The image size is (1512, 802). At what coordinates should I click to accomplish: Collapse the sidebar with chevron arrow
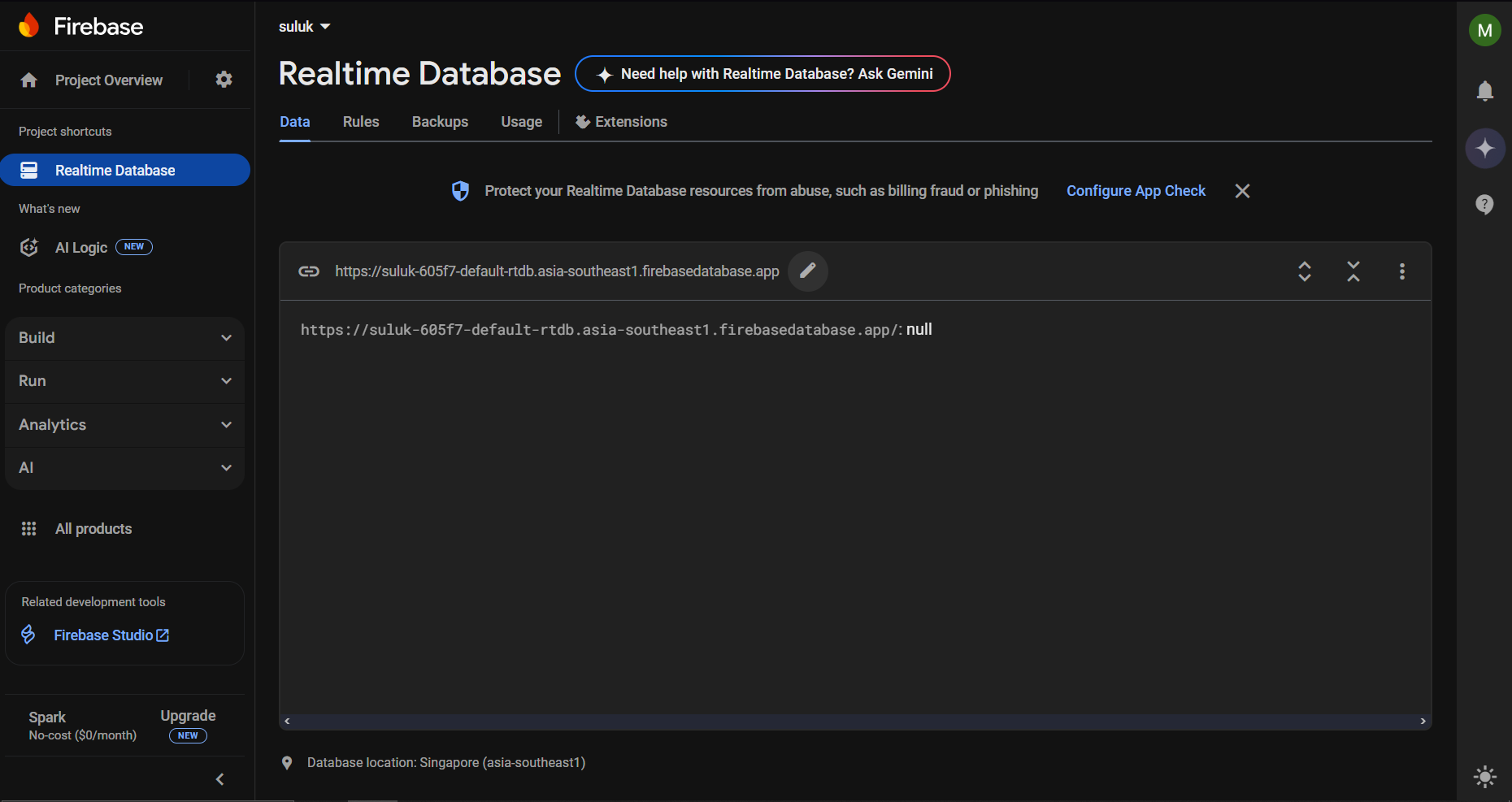pyautogui.click(x=219, y=779)
